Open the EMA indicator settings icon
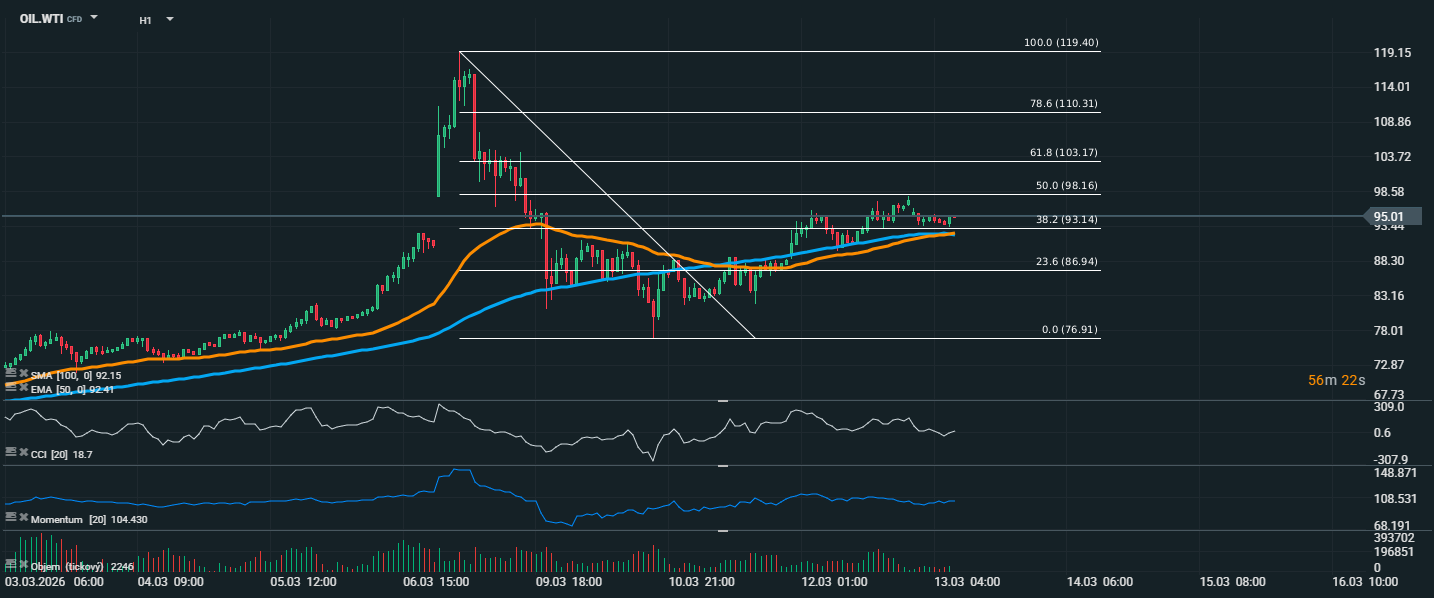 point(11,388)
